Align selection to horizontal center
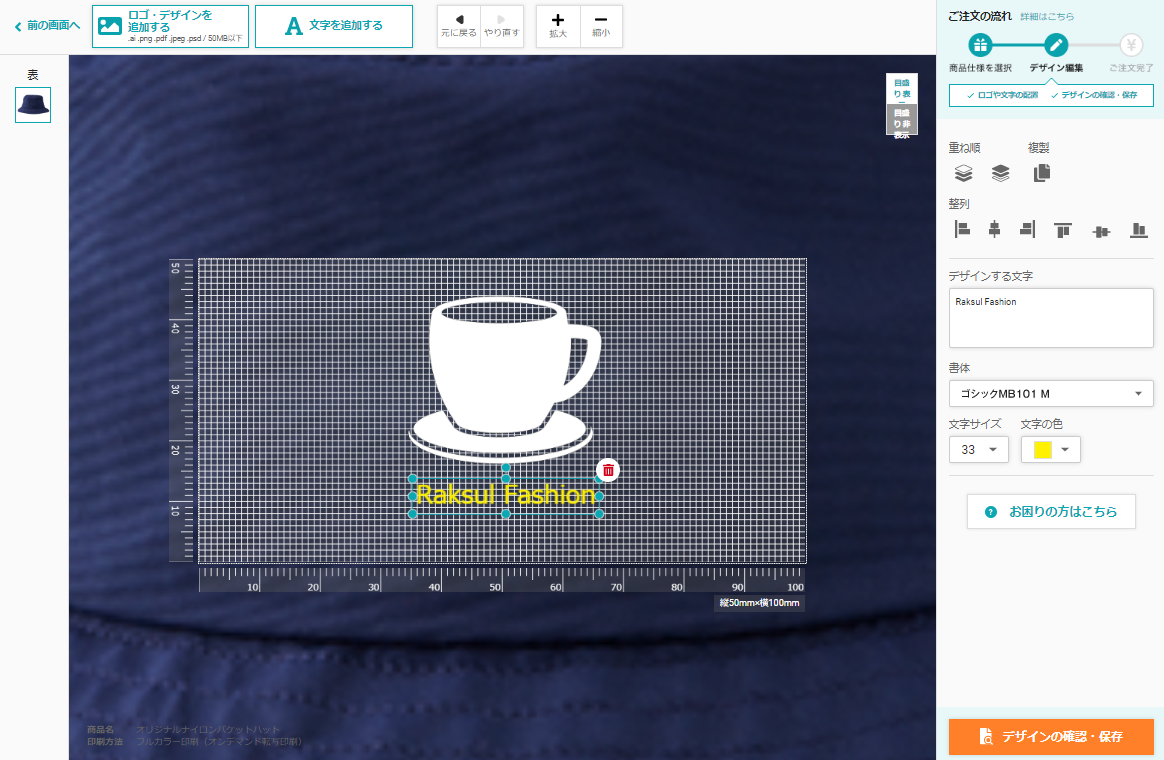This screenshot has width=1164, height=760. tap(995, 229)
